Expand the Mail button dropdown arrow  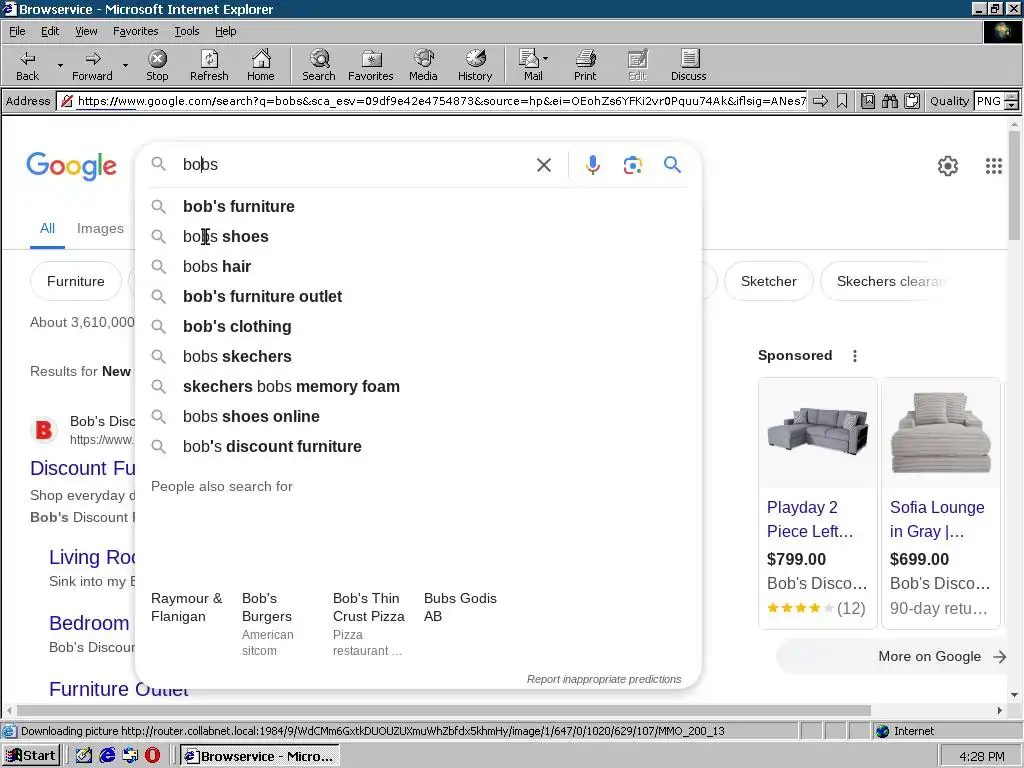pyautogui.click(x=546, y=59)
